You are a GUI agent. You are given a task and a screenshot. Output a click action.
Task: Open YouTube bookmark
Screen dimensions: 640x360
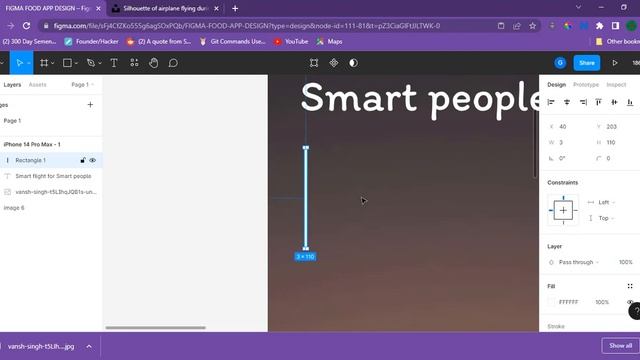point(291,42)
